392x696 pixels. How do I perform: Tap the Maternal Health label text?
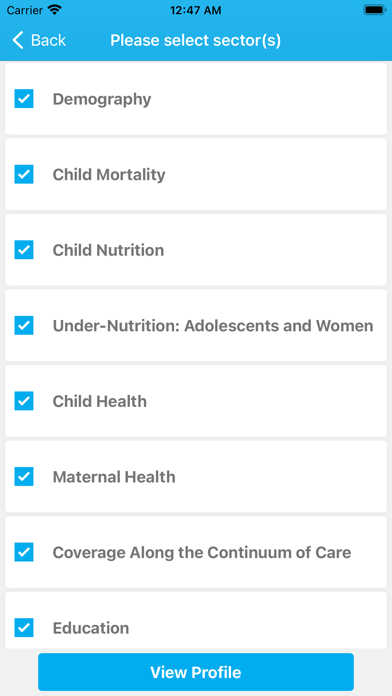click(114, 477)
